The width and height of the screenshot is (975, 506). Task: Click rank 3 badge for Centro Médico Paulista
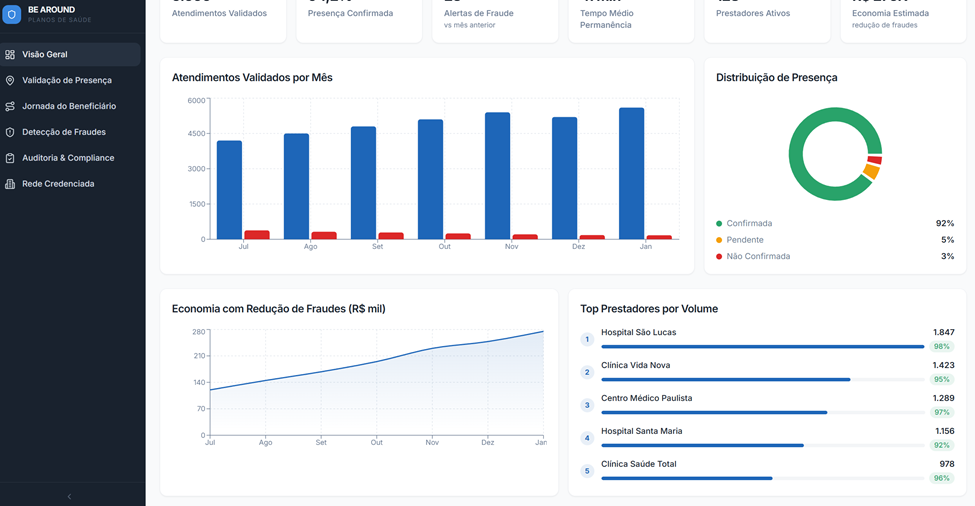click(587, 405)
